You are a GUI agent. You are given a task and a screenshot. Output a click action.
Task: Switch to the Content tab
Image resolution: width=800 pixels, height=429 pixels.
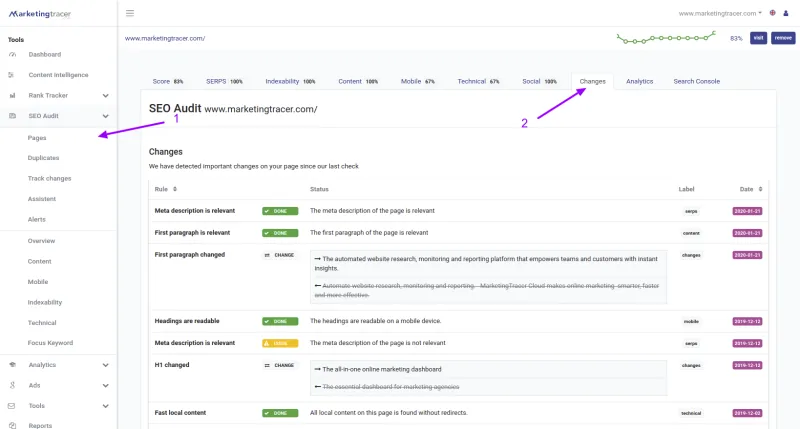pyautogui.click(x=358, y=81)
